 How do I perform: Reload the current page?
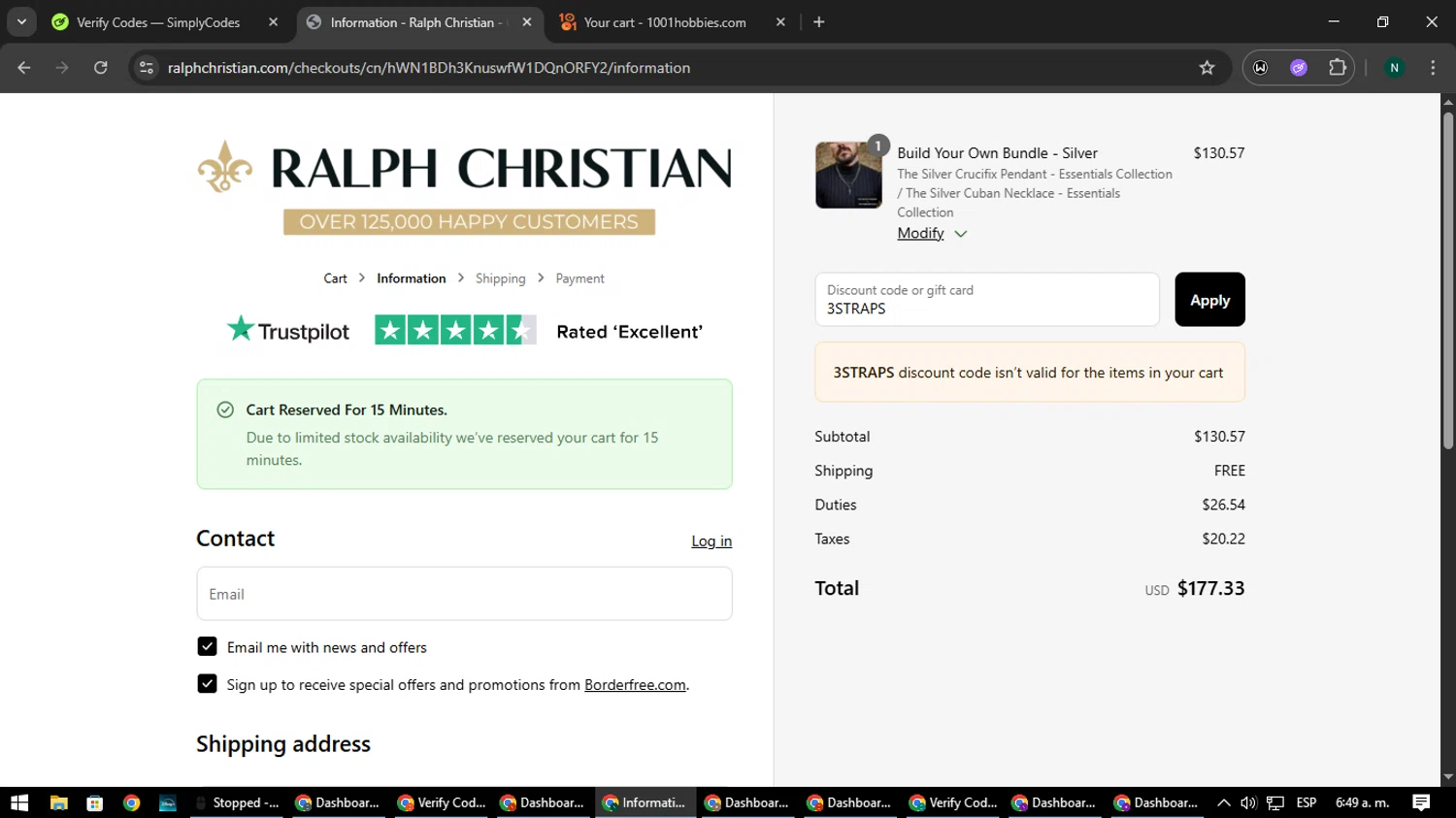click(101, 68)
